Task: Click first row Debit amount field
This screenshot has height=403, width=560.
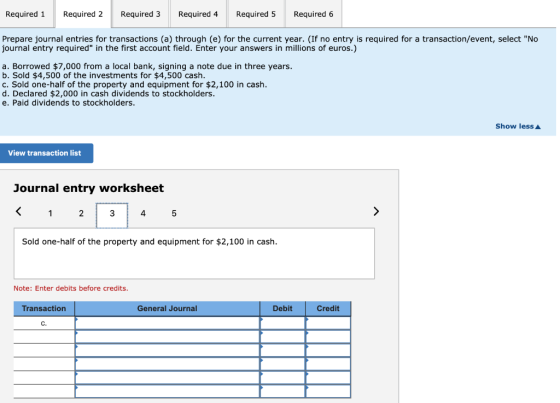Action: tap(282, 323)
